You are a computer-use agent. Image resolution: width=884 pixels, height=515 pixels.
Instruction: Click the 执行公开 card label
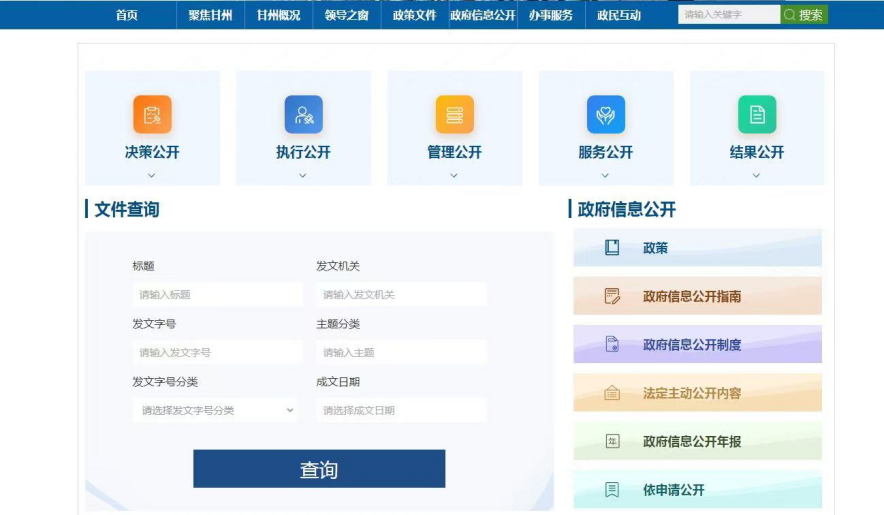(x=303, y=152)
